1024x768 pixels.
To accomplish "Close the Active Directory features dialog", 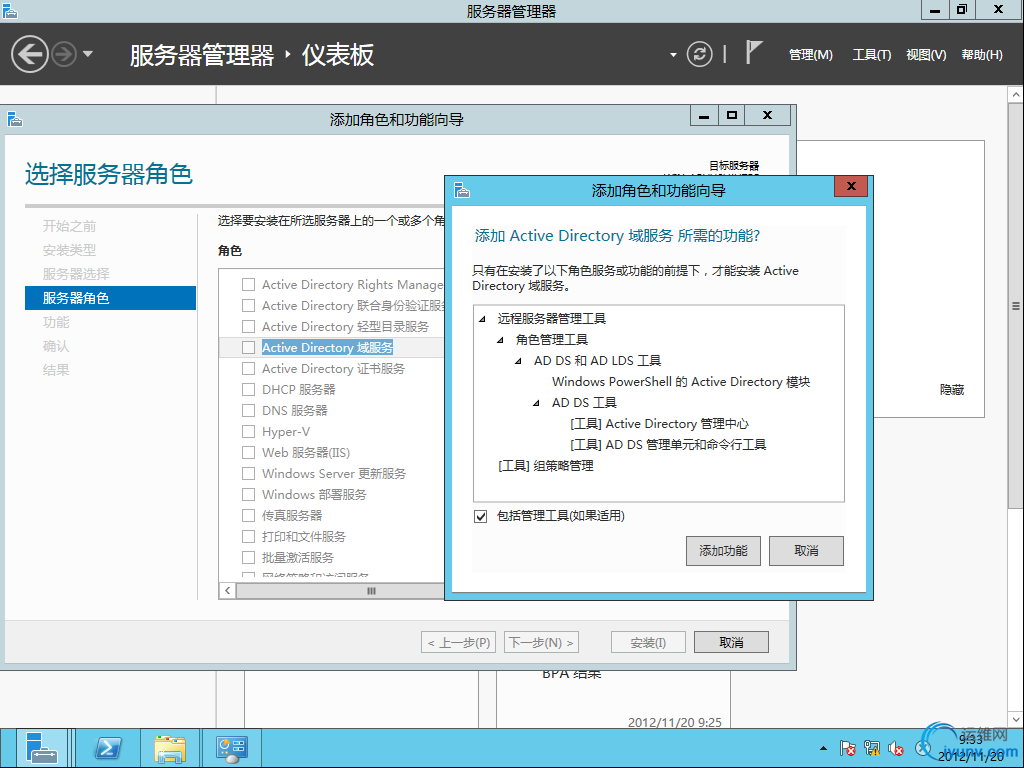I will click(x=851, y=186).
